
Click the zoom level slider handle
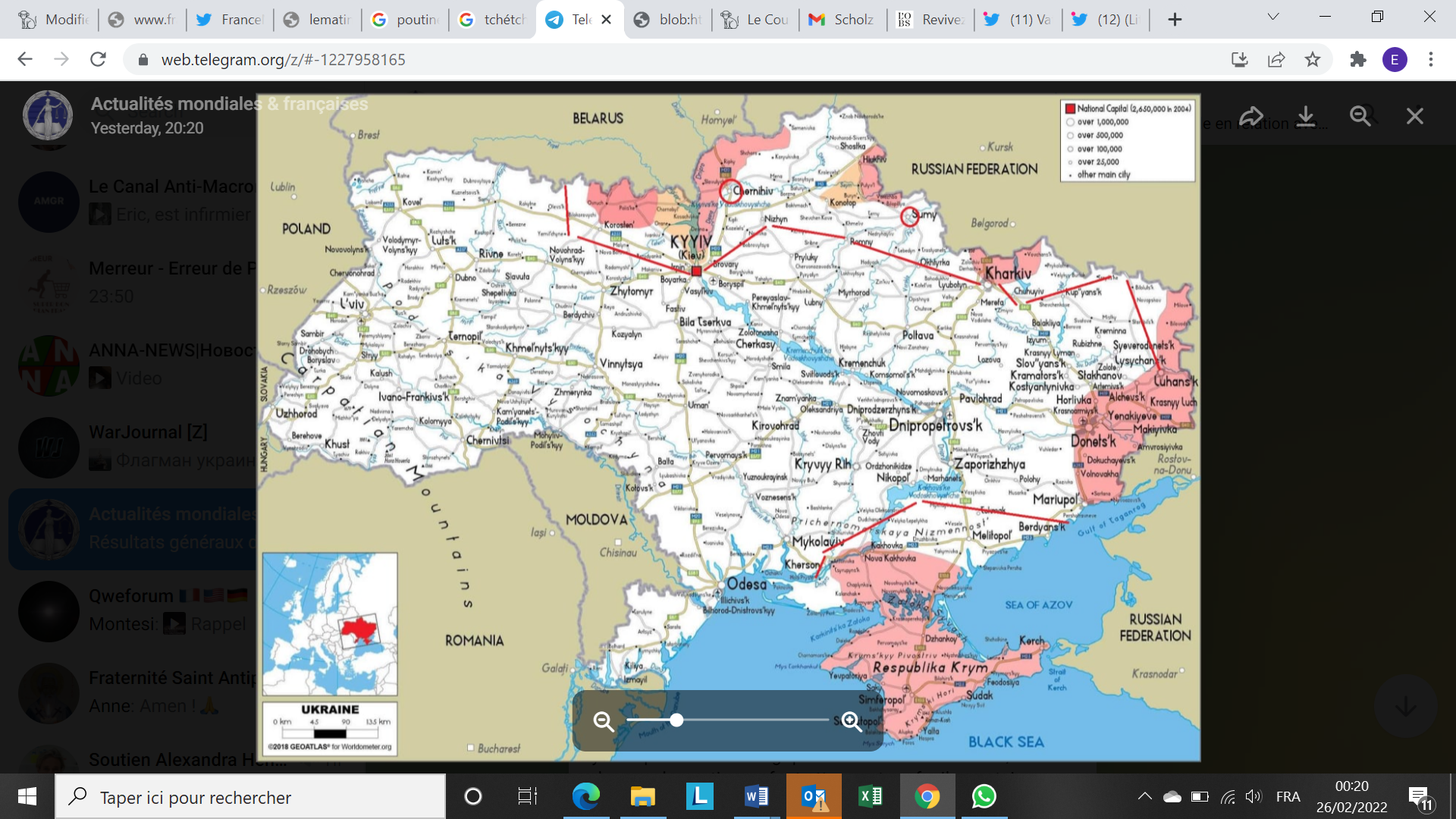[x=676, y=720]
